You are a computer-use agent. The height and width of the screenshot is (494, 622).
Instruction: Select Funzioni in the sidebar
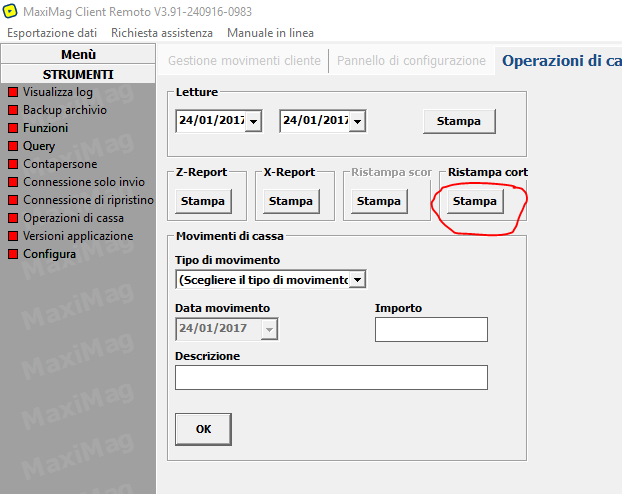pyautogui.click(x=45, y=128)
